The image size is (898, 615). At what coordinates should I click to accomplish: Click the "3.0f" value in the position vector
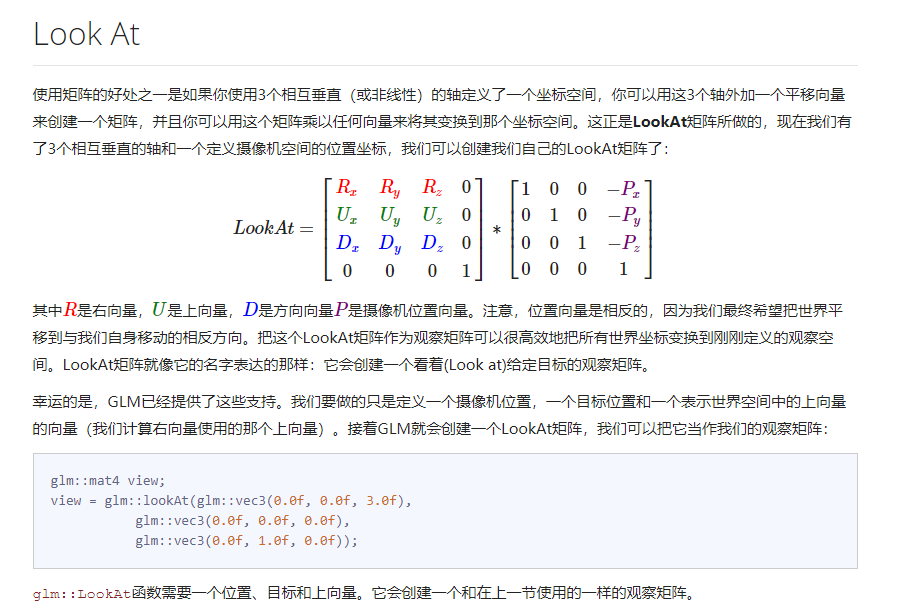(381, 500)
